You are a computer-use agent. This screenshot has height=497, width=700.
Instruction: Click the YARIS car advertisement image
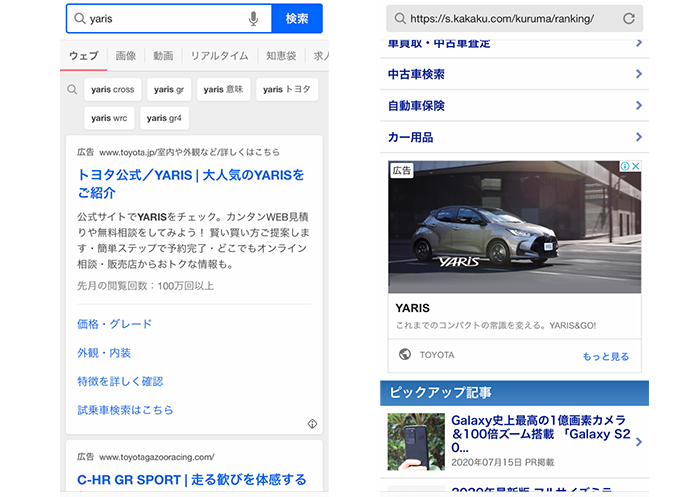pyautogui.click(x=514, y=227)
